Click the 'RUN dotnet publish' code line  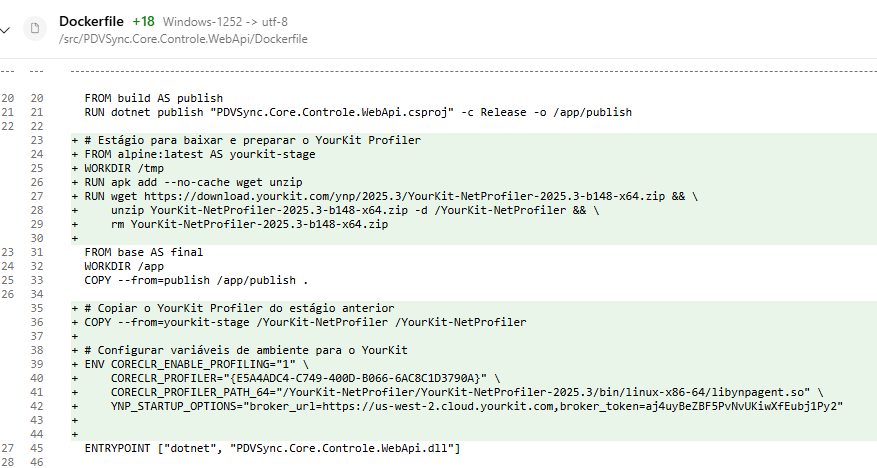(x=357, y=113)
